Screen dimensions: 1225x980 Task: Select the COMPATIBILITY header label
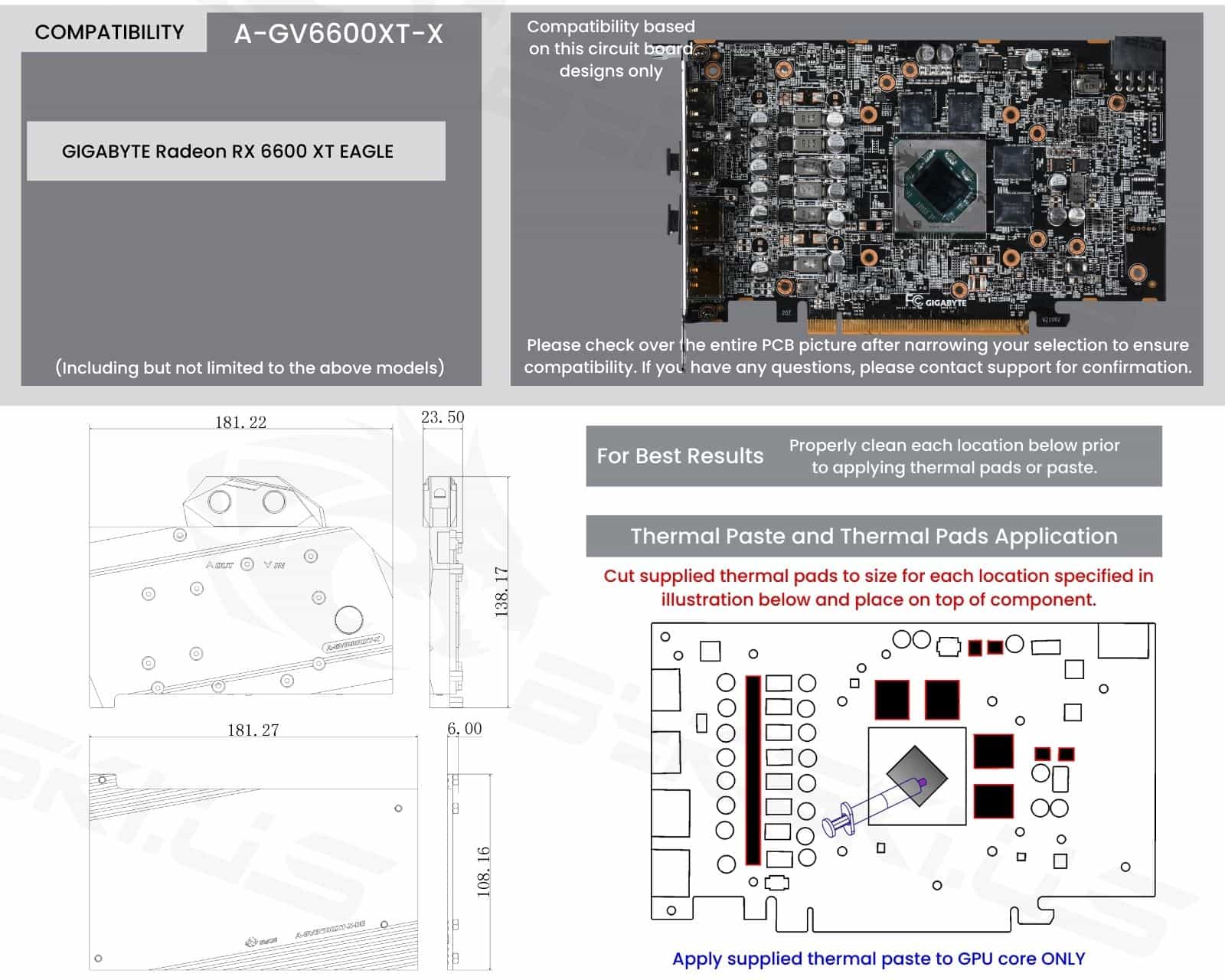(x=109, y=32)
